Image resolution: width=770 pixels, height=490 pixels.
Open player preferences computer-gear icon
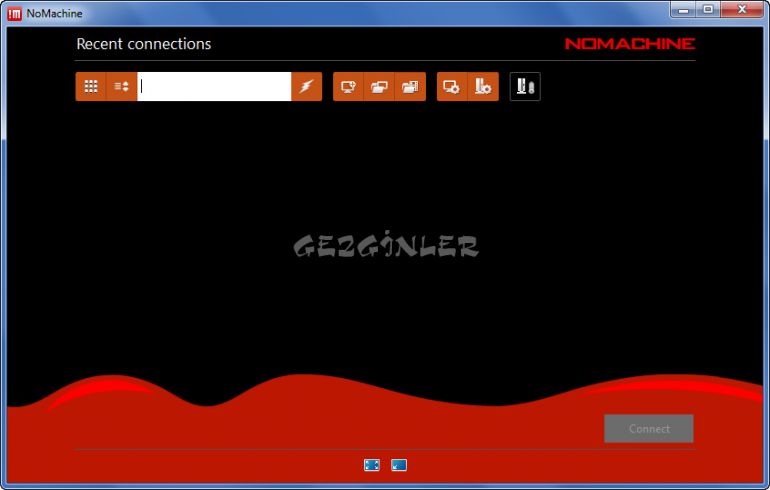click(x=483, y=87)
